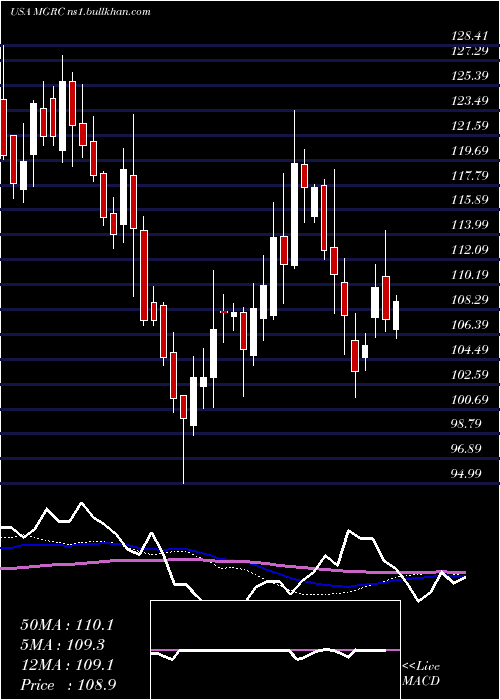The height and width of the screenshot is (700, 500).
Task: Click the 117.79 price axis label
Action: click(x=468, y=175)
